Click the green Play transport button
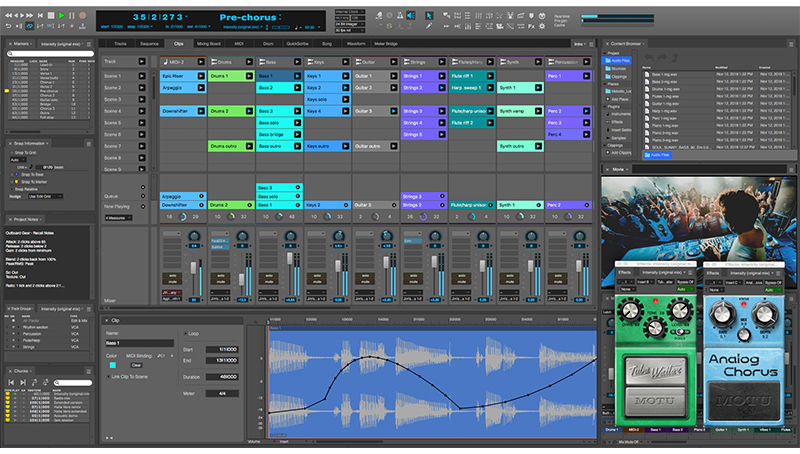This screenshot has width=800, height=454. [61, 16]
